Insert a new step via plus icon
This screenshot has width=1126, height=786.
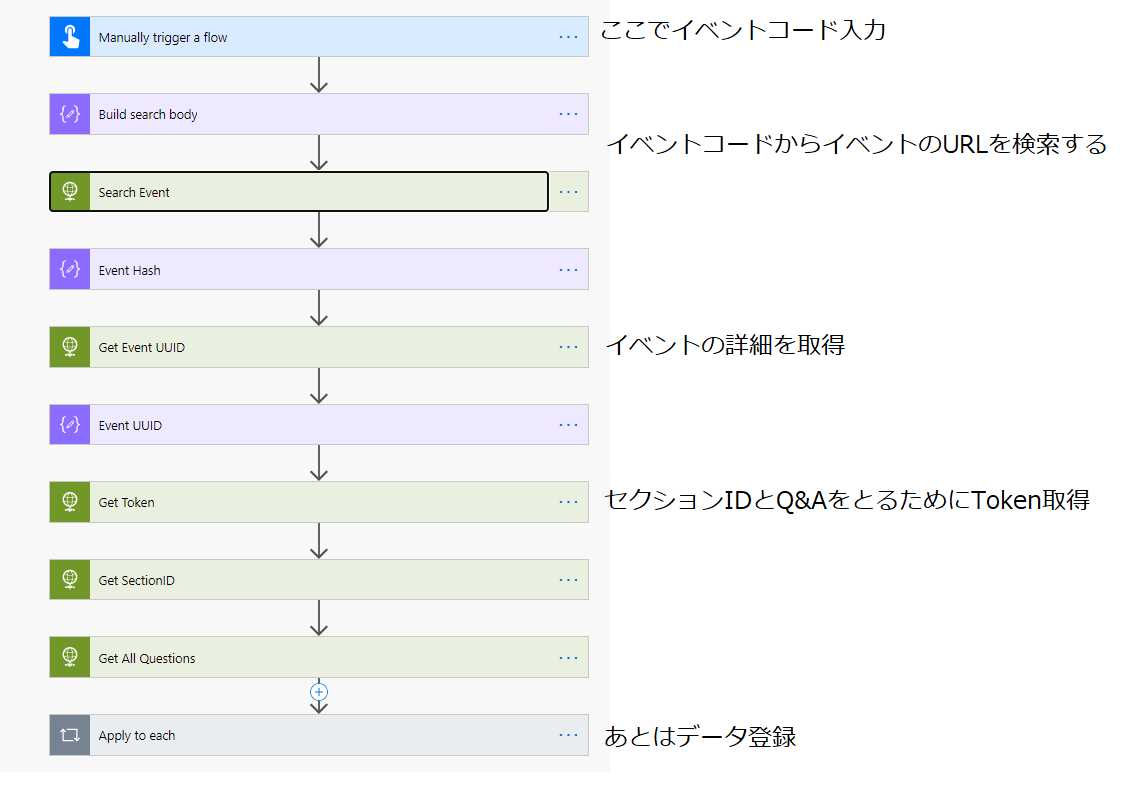(x=319, y=692)
